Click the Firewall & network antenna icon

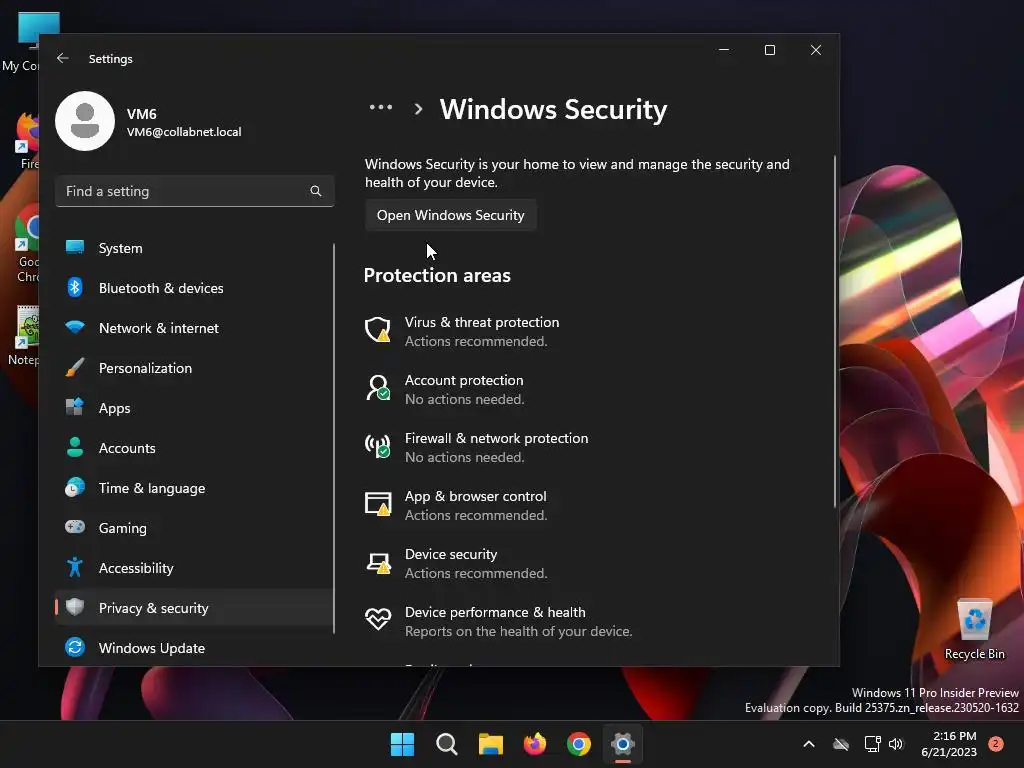377,446
